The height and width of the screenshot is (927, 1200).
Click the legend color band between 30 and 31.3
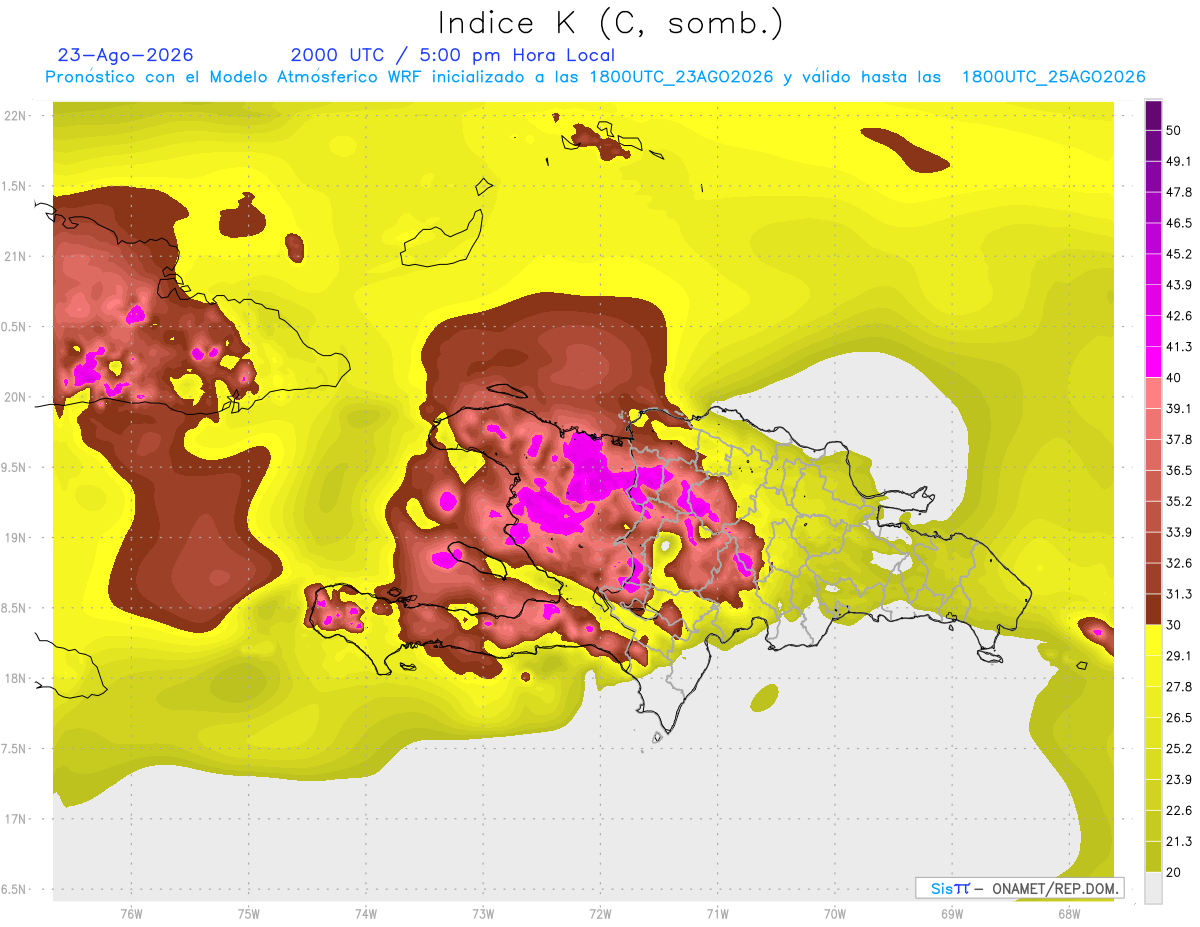(x=1154, y=609)
